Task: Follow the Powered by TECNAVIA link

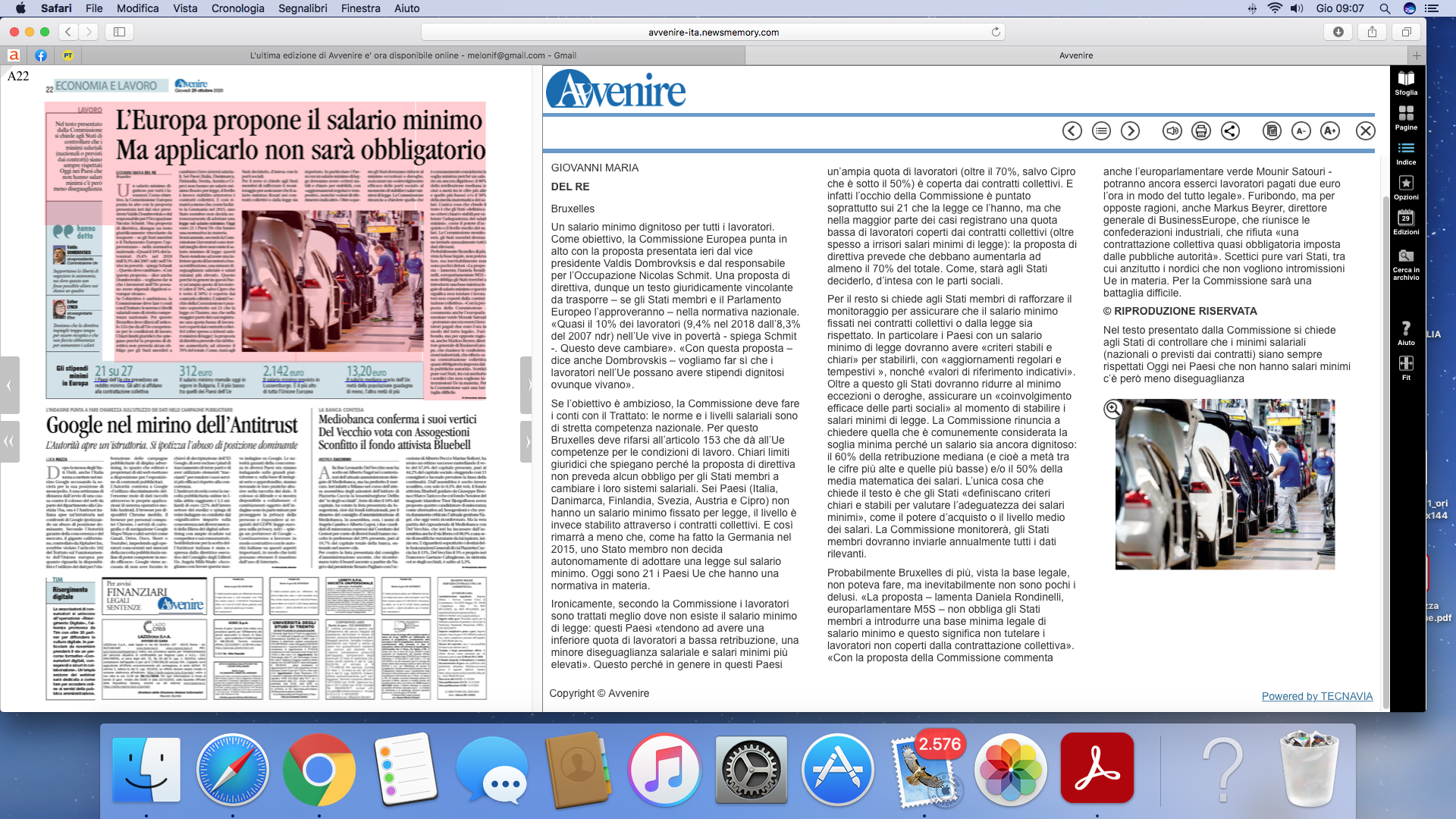Action: click(1316, 696)
